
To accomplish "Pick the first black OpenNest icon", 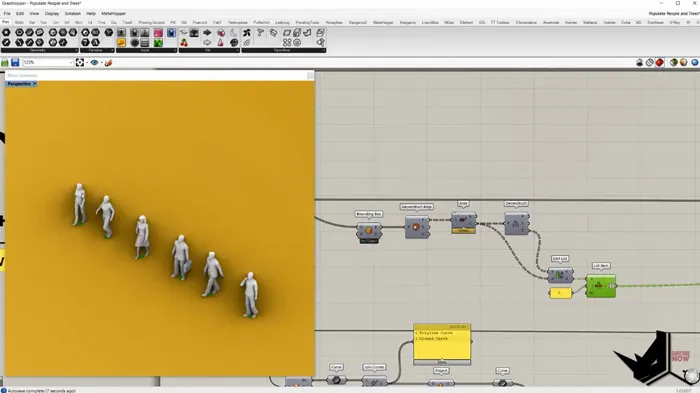I will pos(246,33).
